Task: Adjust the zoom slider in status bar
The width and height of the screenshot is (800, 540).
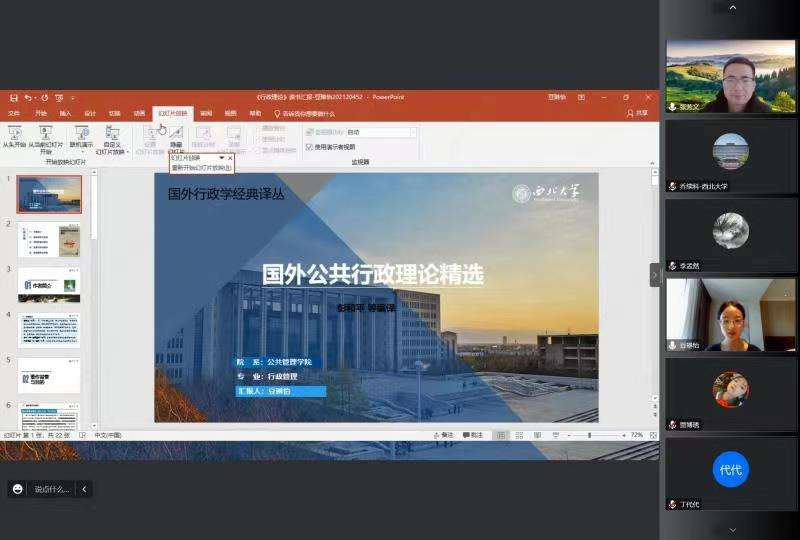Action: coord(589,435)
